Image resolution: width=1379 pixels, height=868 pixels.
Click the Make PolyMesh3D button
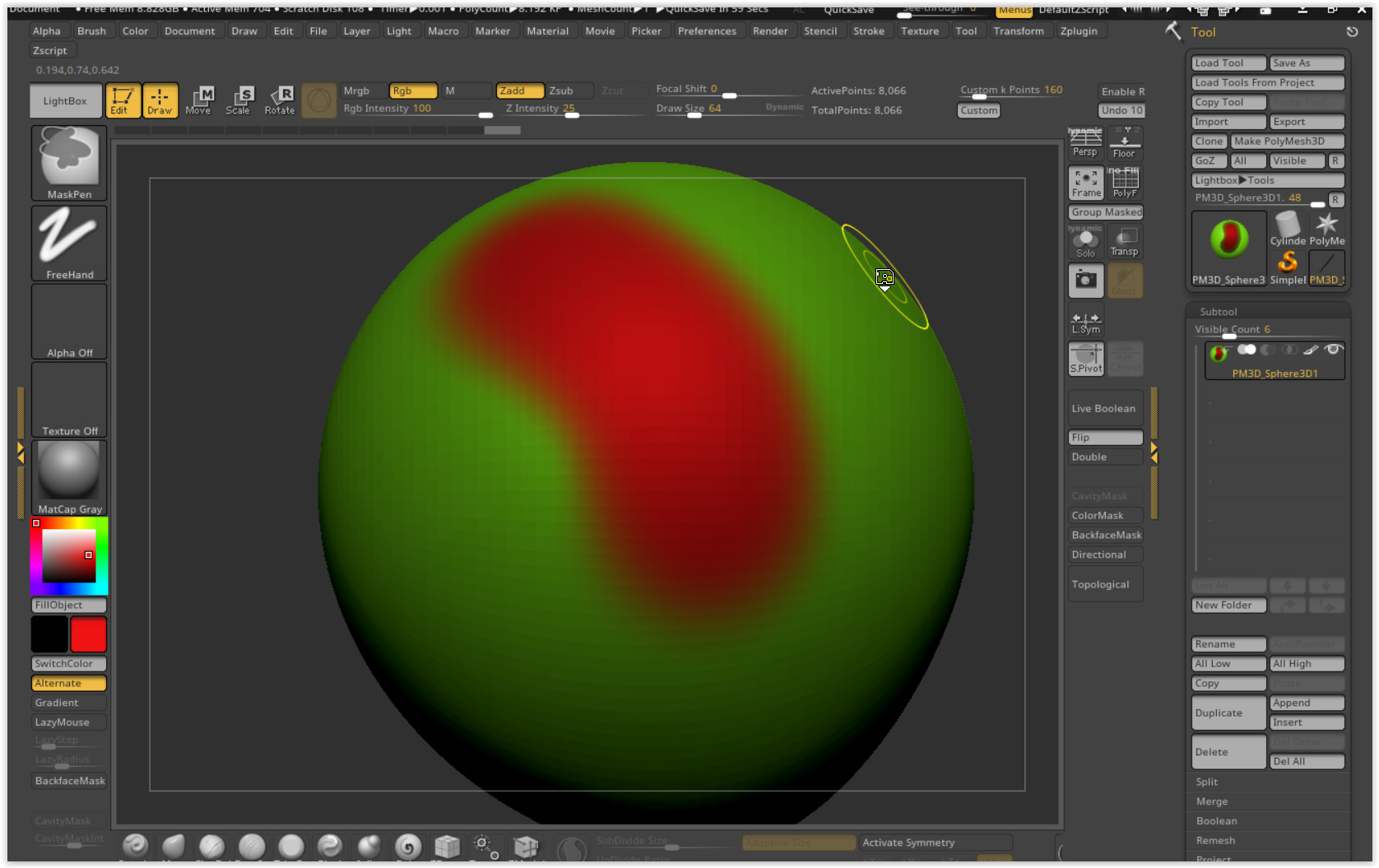(x=1286, y=141)
